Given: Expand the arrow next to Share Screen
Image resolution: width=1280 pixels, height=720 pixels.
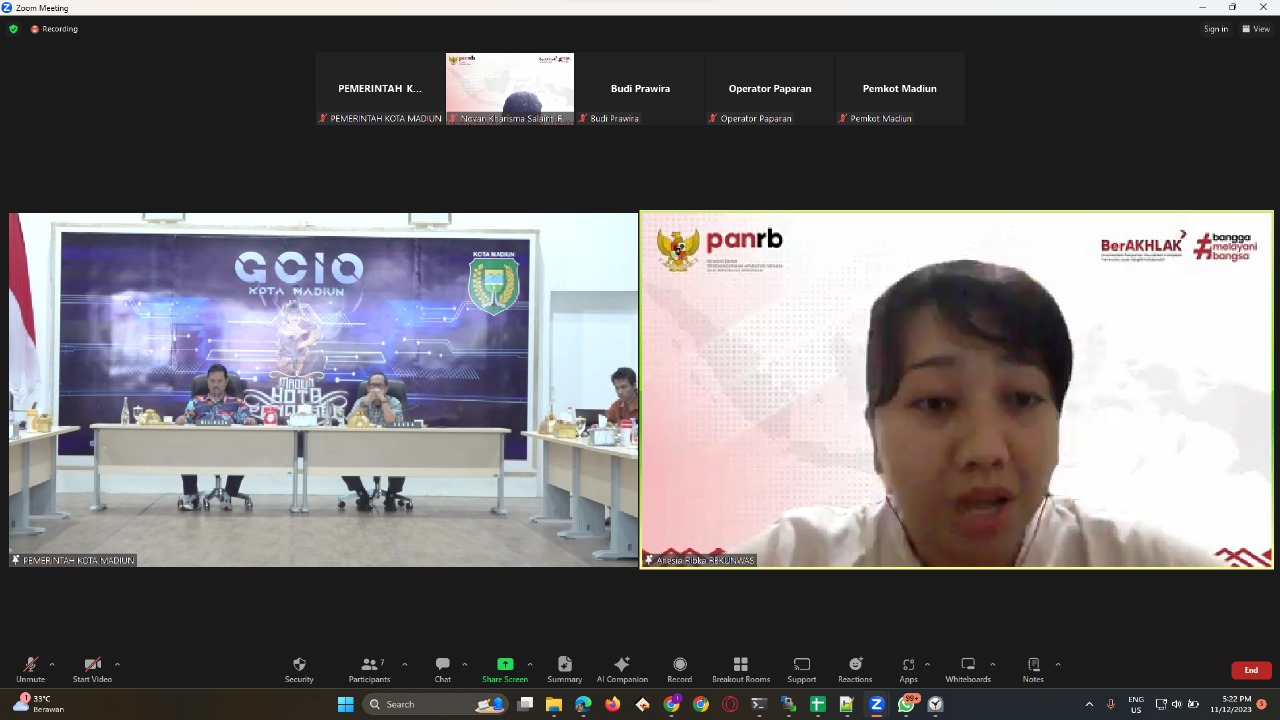Looking at the screenshot, I should 530,664.
